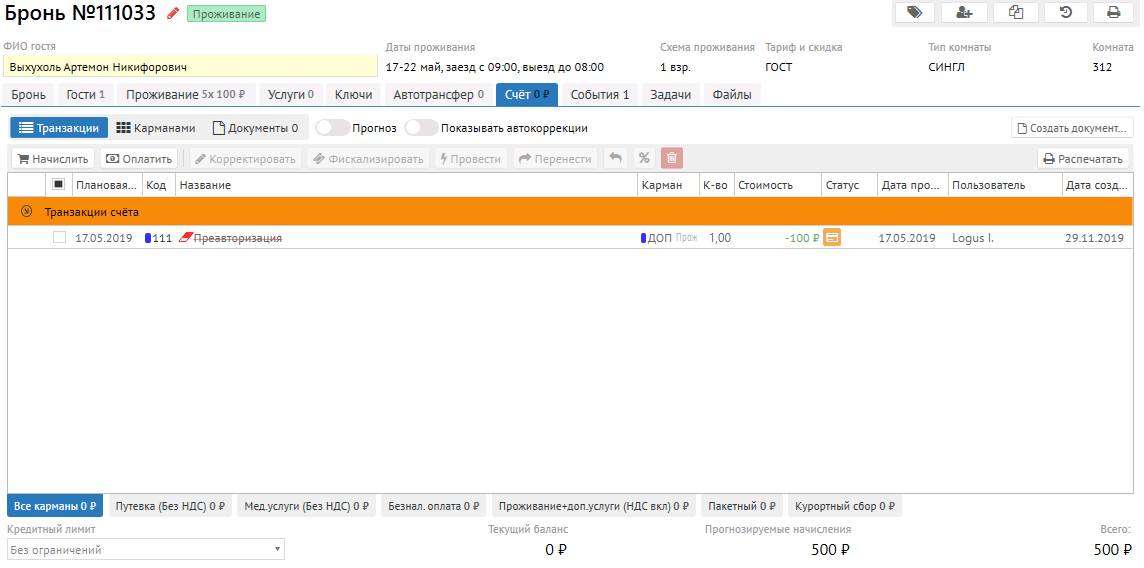
Task: Check the select-all checkbox in the table header
Action: 59,185
